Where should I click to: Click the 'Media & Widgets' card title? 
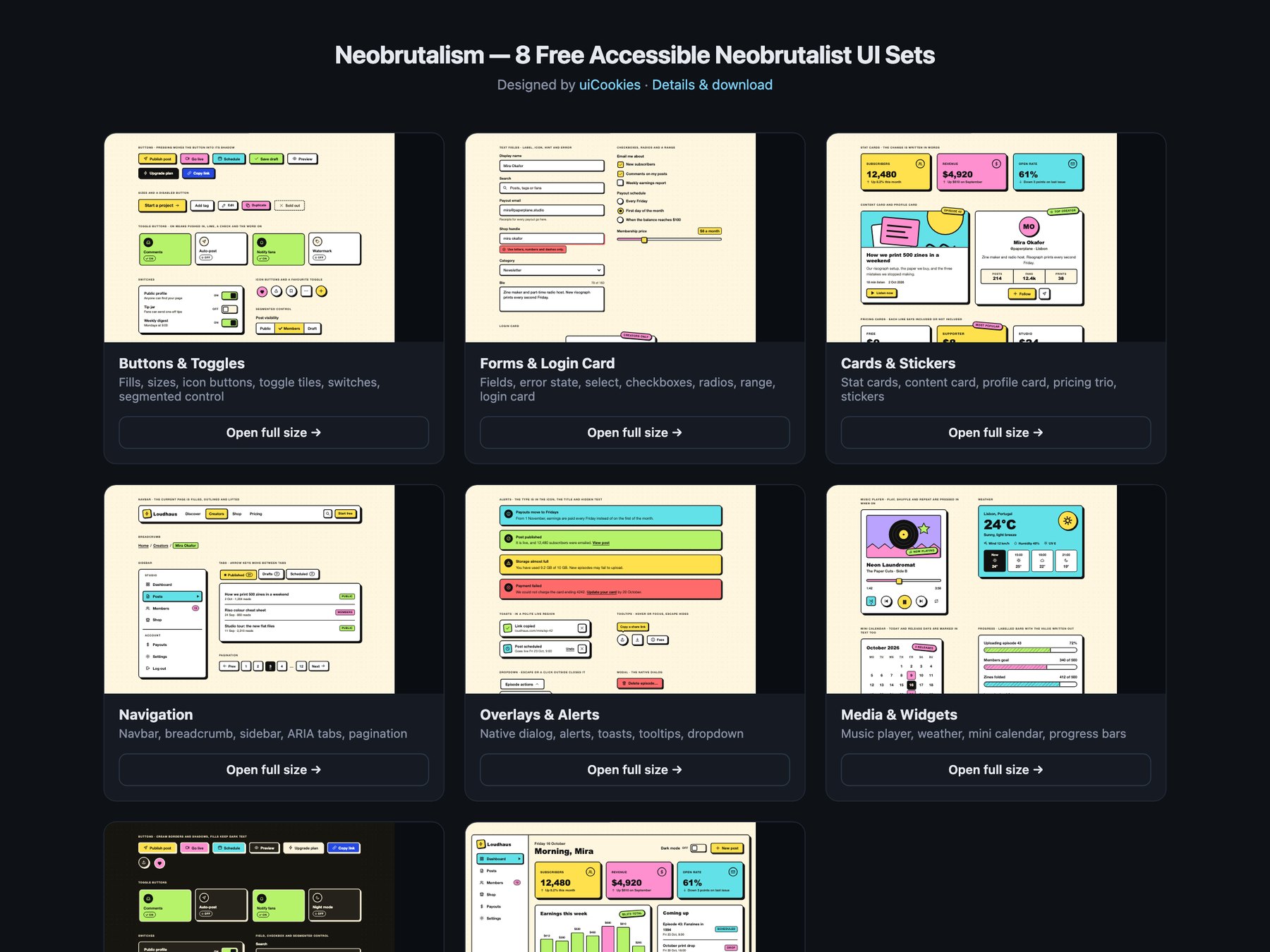(x=899, y=714)
